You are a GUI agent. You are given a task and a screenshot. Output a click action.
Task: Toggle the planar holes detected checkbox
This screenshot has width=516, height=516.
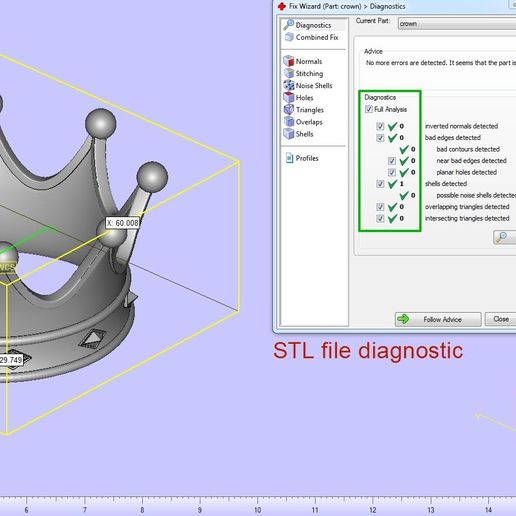tap(392, 172)
